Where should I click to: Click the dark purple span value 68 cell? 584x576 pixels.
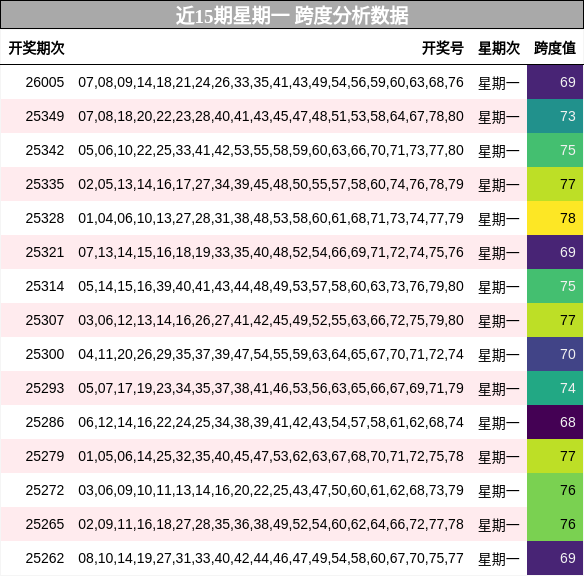pyautogui.click(x=555, y=422)
